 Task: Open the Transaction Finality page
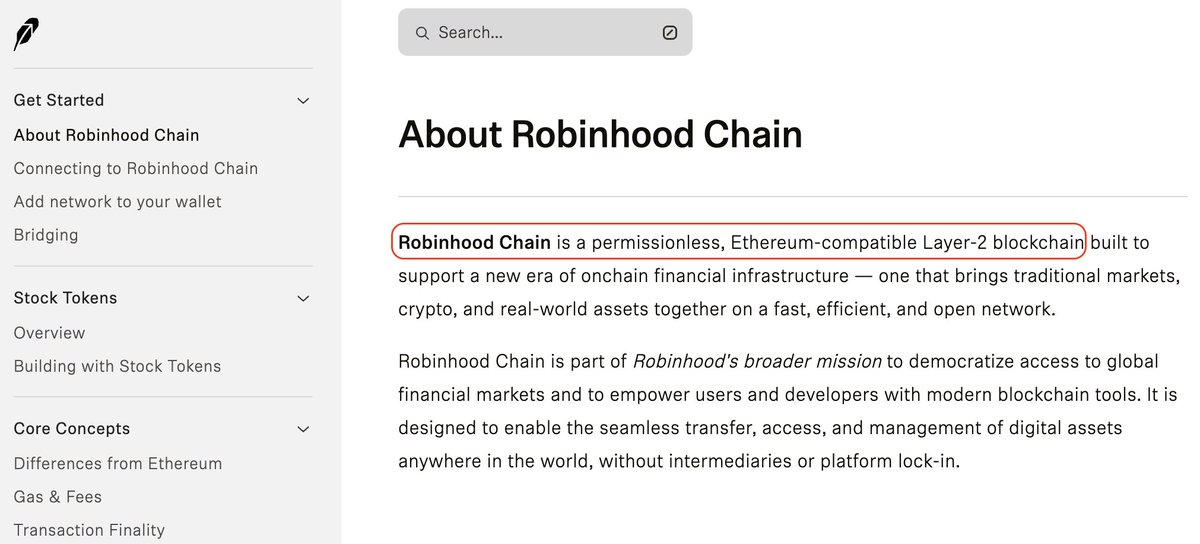[x=89, y=530]
